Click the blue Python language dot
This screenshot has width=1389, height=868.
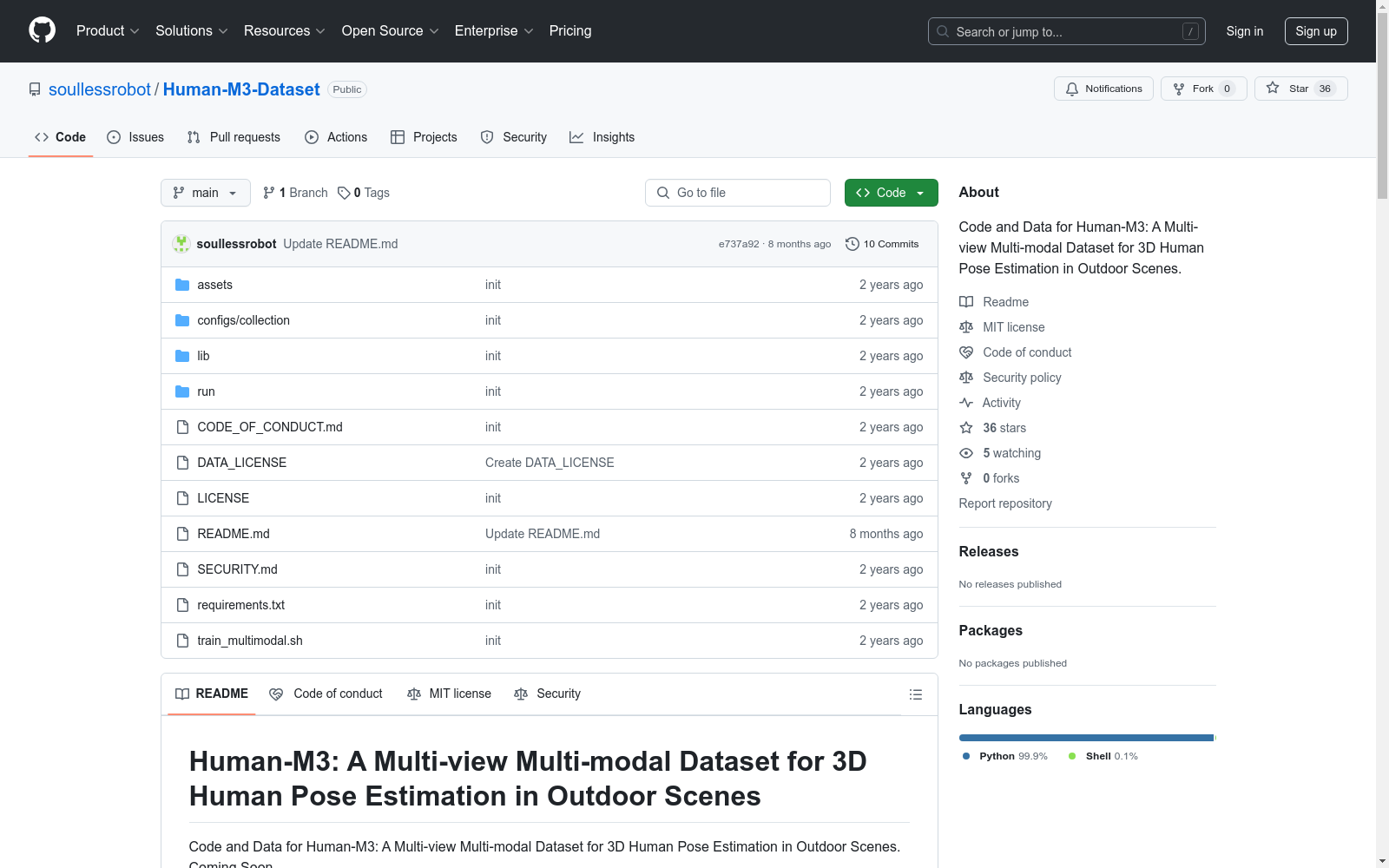click(x=966, y=756)
